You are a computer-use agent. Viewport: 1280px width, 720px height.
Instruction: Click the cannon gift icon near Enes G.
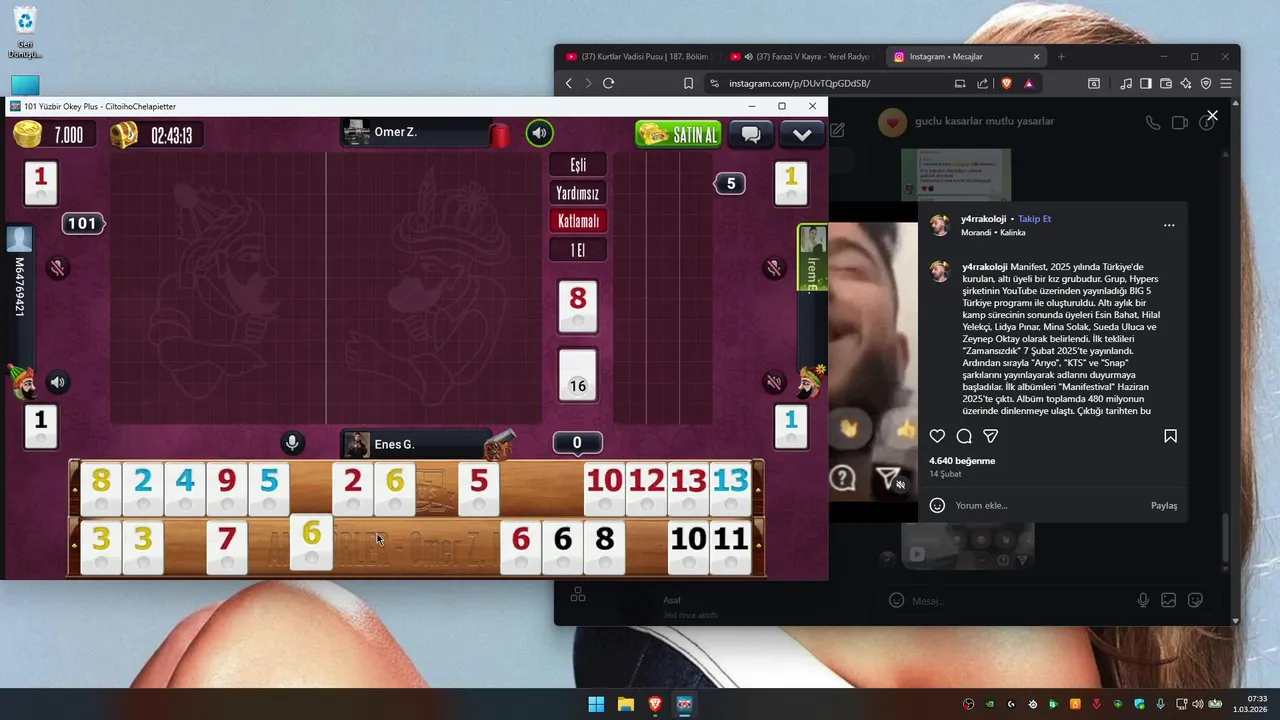[x=499, y=444]
